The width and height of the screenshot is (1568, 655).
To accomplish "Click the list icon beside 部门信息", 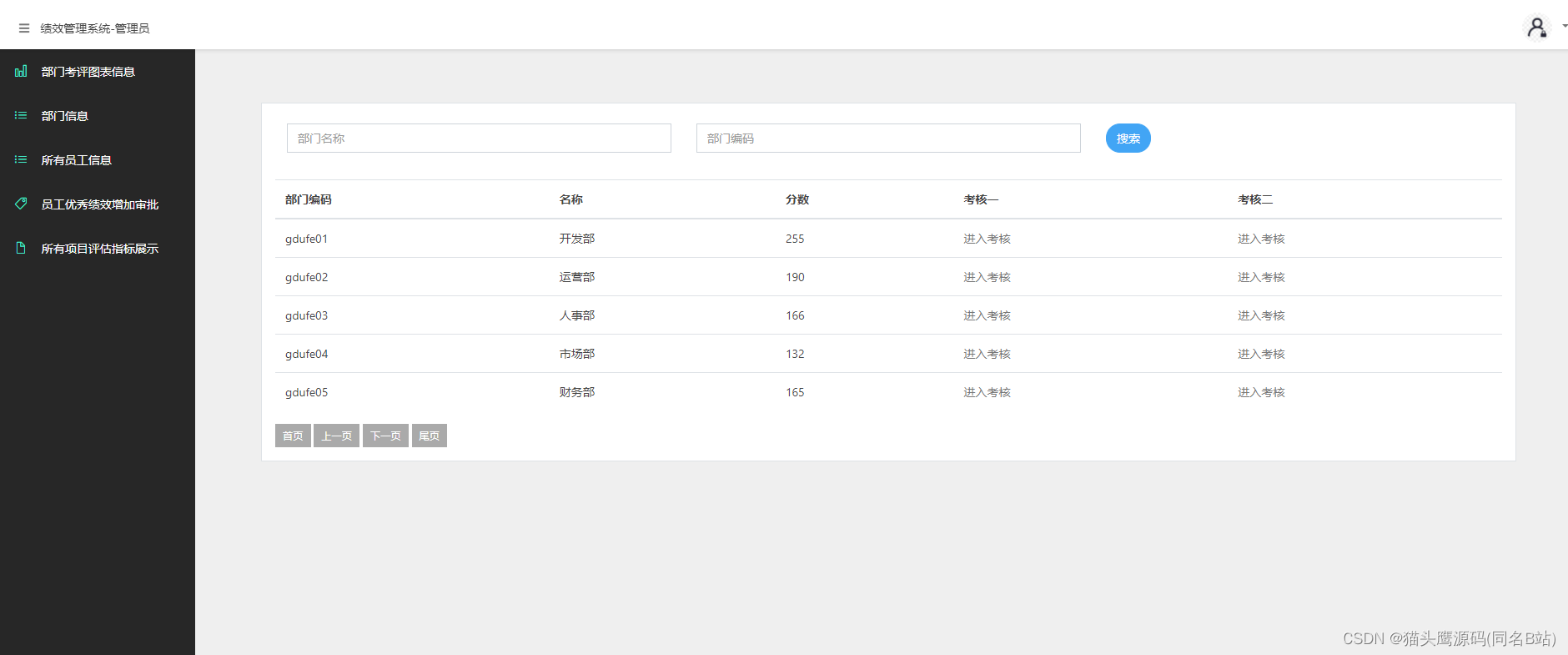I will tap(21, 115).
